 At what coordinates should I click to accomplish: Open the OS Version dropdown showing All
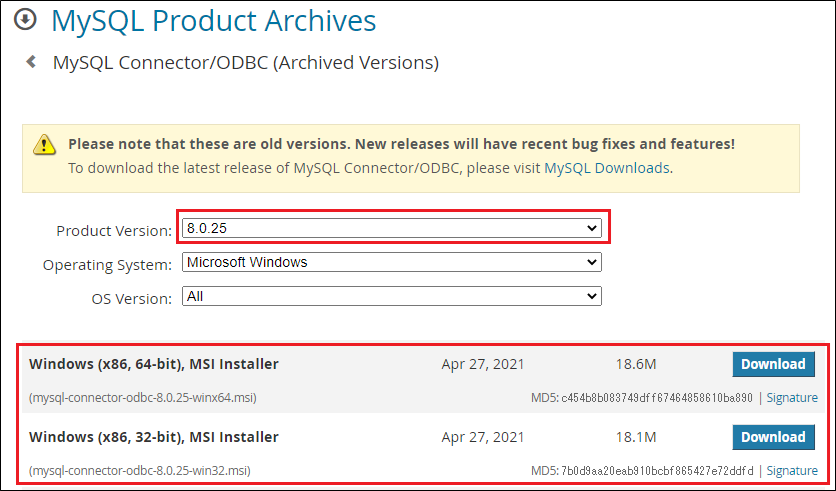[x=392, y=296]
